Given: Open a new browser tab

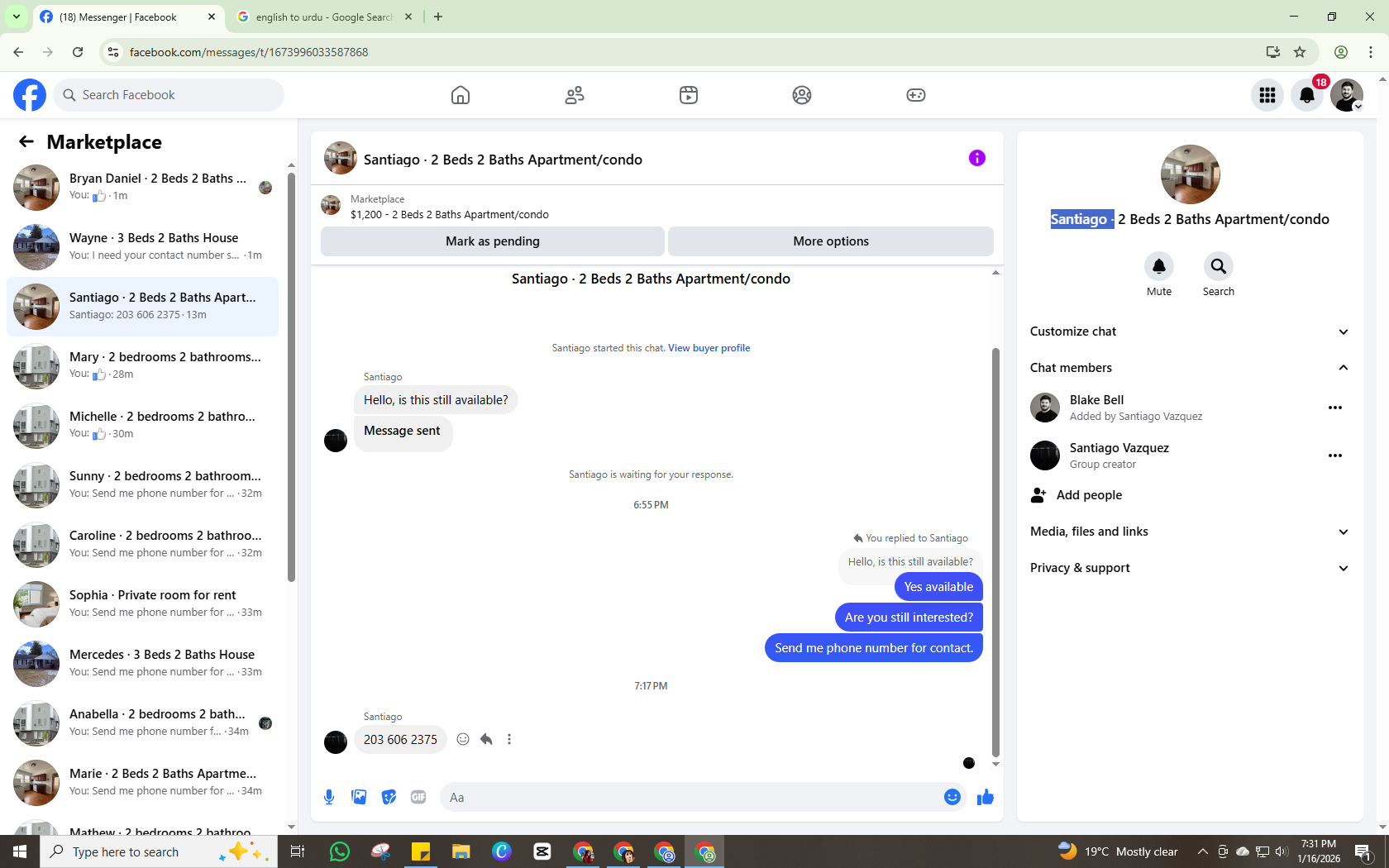Looking at the screenshot, I should click(438, 17).
